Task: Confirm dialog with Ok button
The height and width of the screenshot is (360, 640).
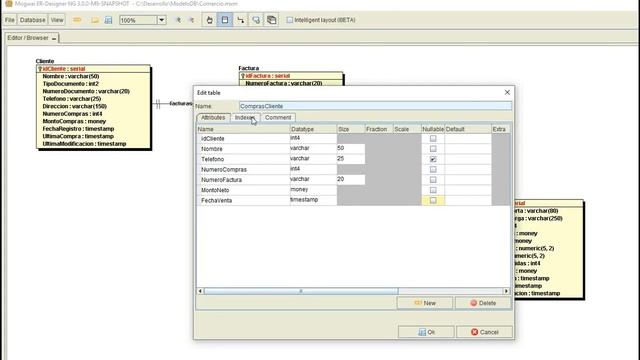Action: coord(426,332)
